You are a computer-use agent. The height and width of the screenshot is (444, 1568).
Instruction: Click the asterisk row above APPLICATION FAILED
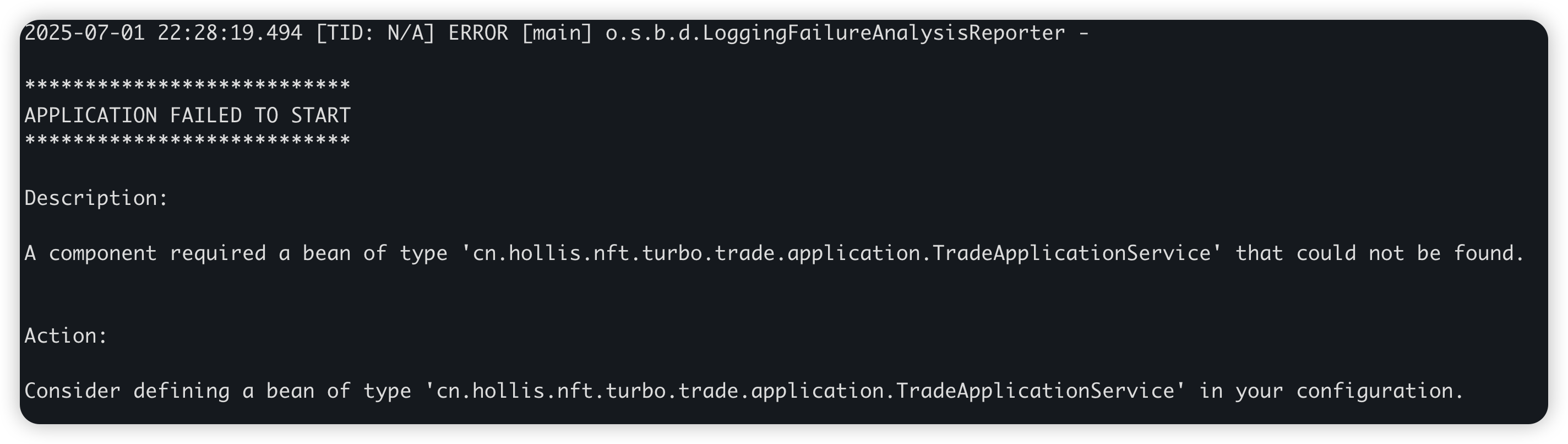[x=187, y=85]
